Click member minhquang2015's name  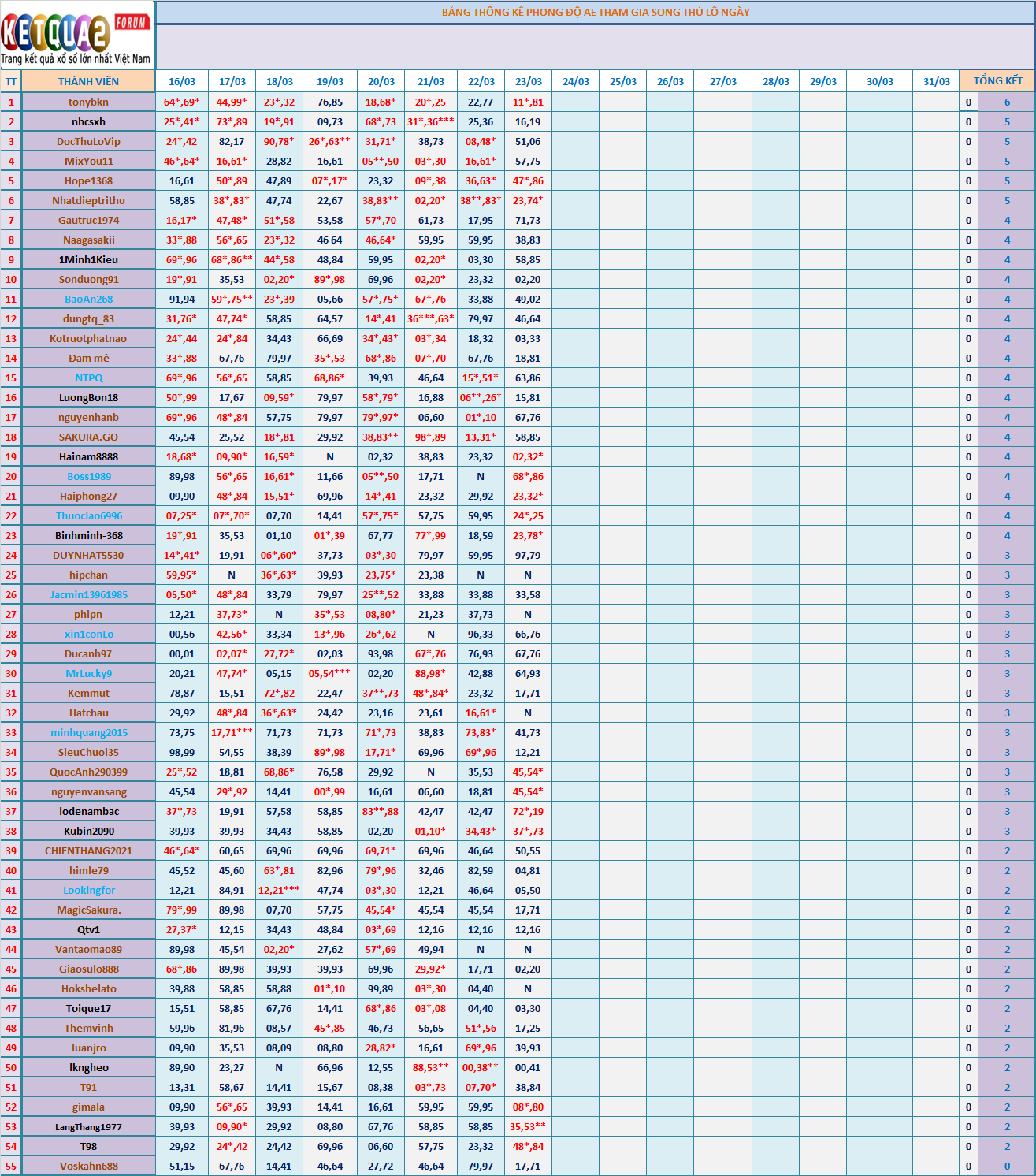pos(88,732)
